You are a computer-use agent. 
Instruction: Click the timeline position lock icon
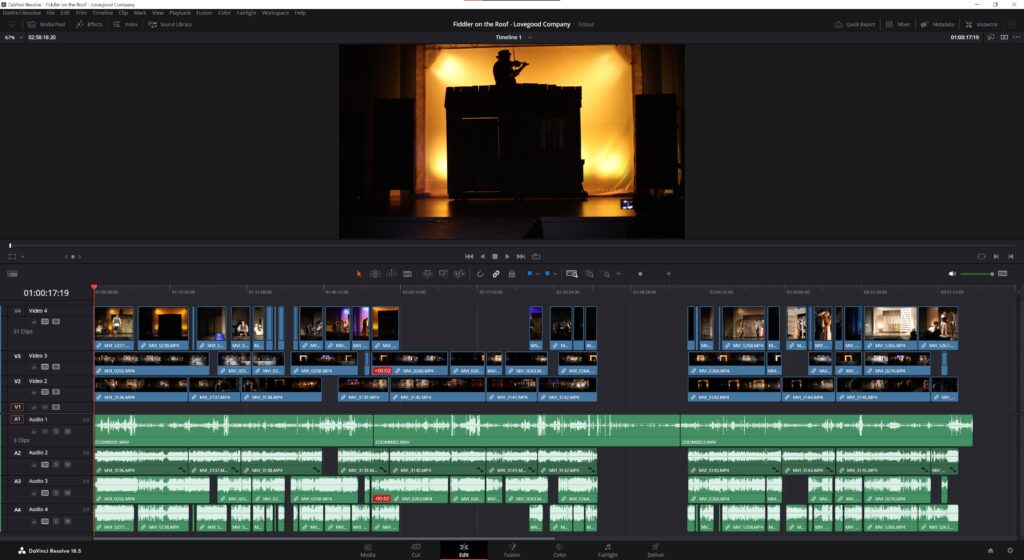pos(511,273)
